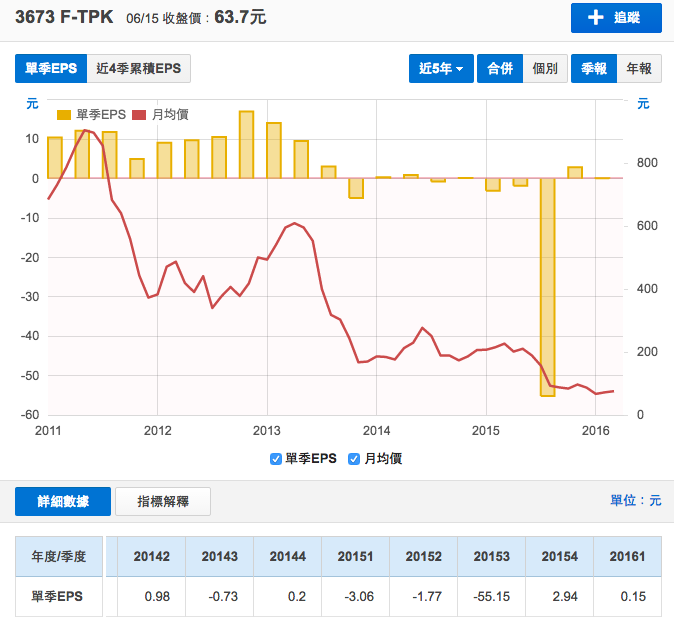674x628 pixels.
Task: Uncheck the 月均價 series checkbox
Action: 354,459
